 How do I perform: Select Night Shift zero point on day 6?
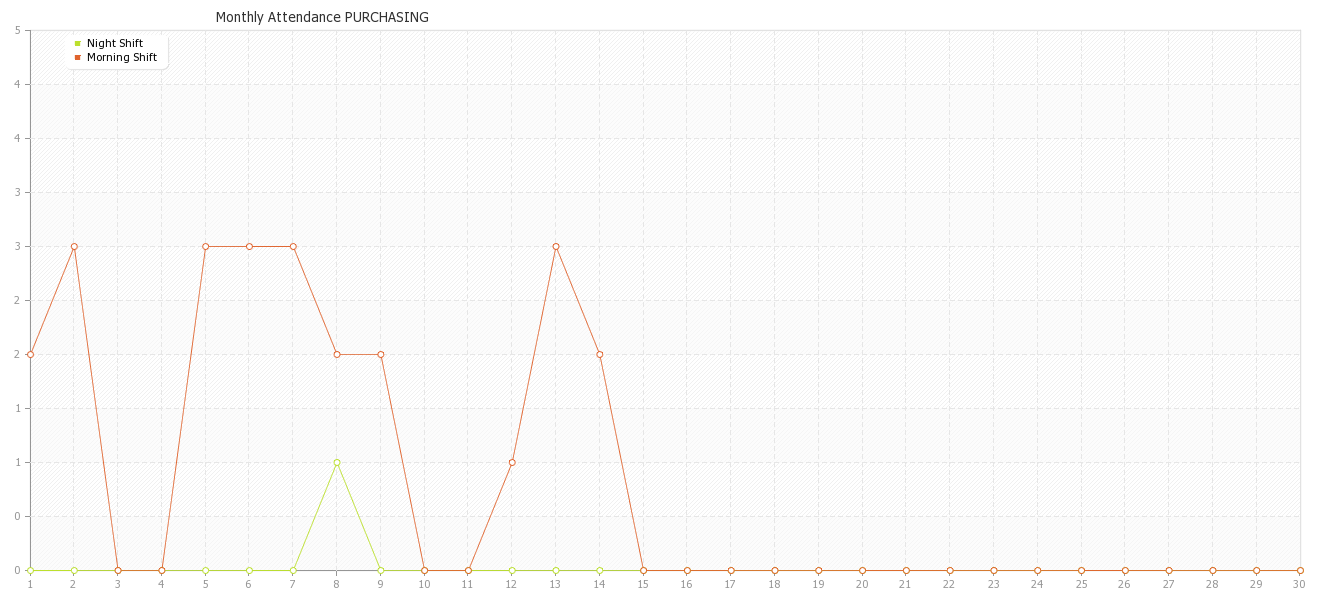pos(249,570)
